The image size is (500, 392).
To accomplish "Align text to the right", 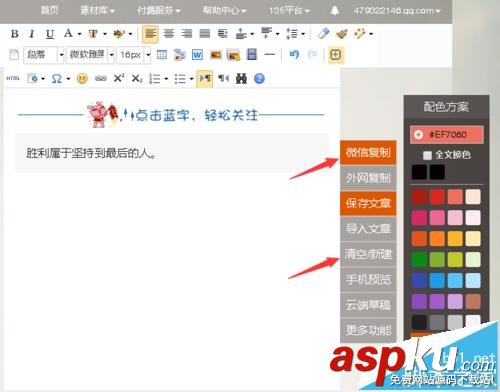I will click(187, 34).
